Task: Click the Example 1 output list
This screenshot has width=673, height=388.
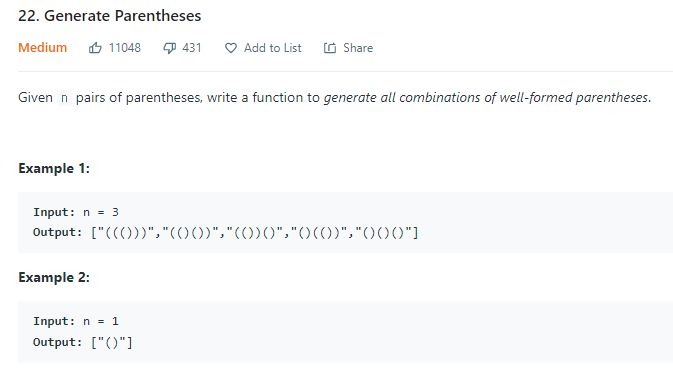Action: pos(255,233)
